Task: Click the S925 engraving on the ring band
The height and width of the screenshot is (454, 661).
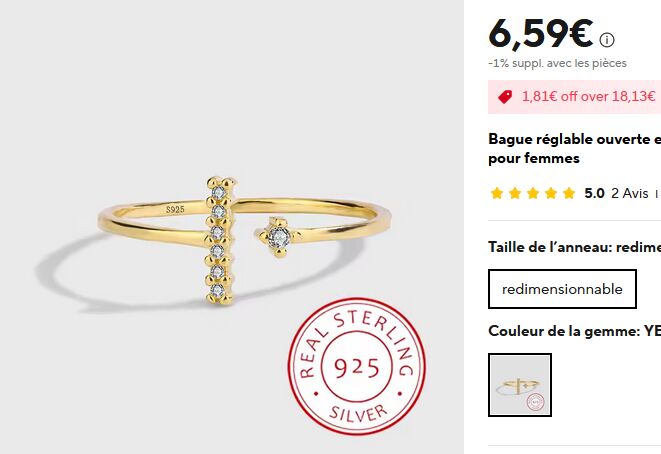Action: [175, 210]
